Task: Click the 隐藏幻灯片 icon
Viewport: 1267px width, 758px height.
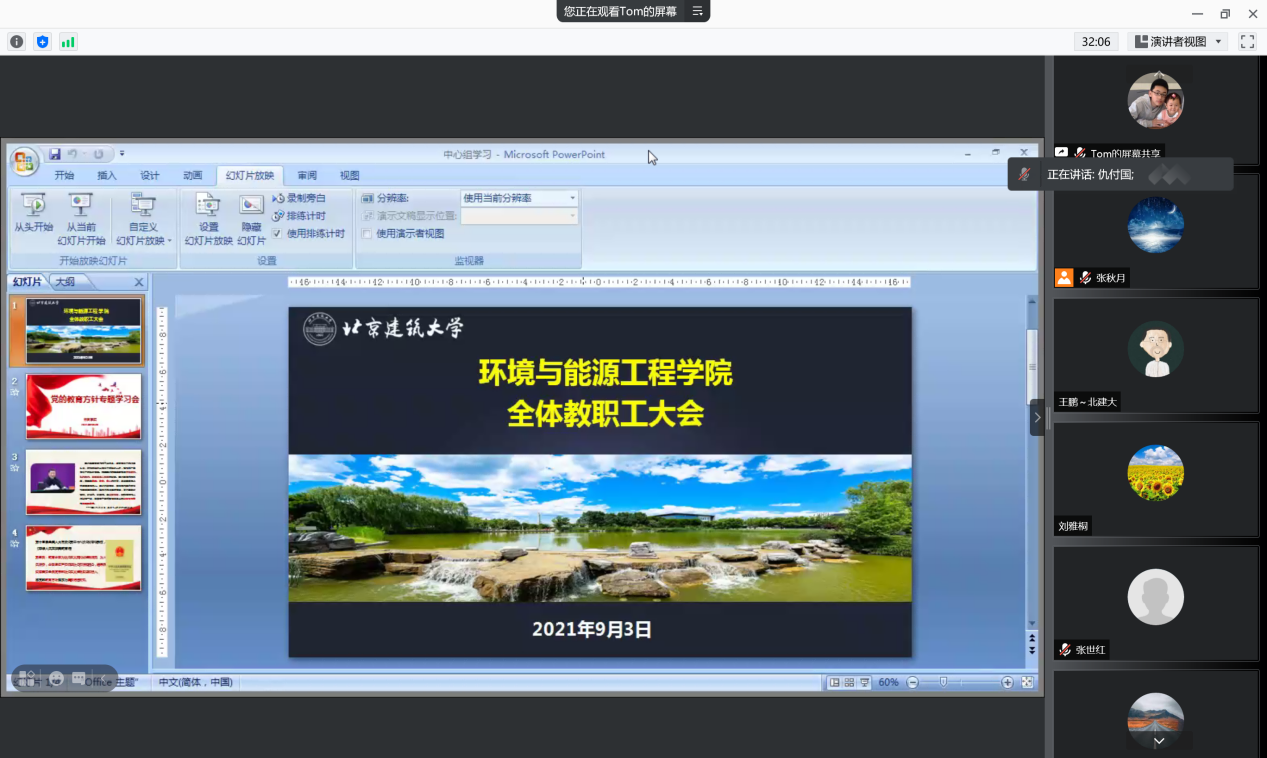Action: pos(251,206)
